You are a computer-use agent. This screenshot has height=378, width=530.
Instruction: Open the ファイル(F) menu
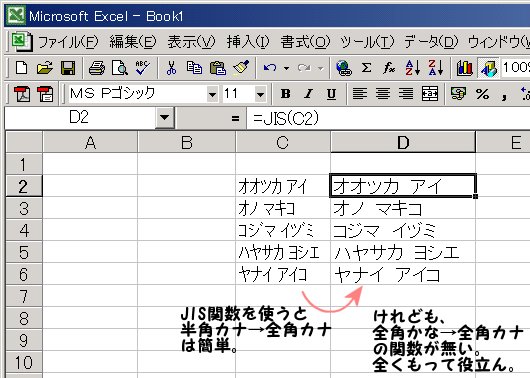pos(68,42)
